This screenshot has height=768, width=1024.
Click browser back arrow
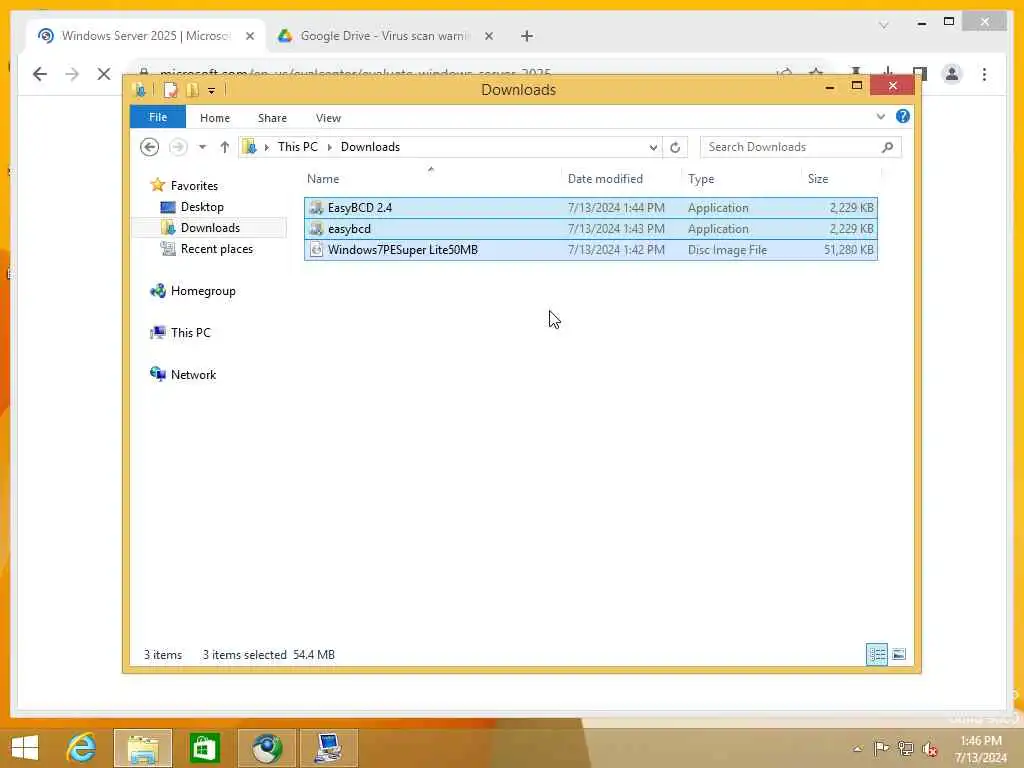tap(40, 74)
